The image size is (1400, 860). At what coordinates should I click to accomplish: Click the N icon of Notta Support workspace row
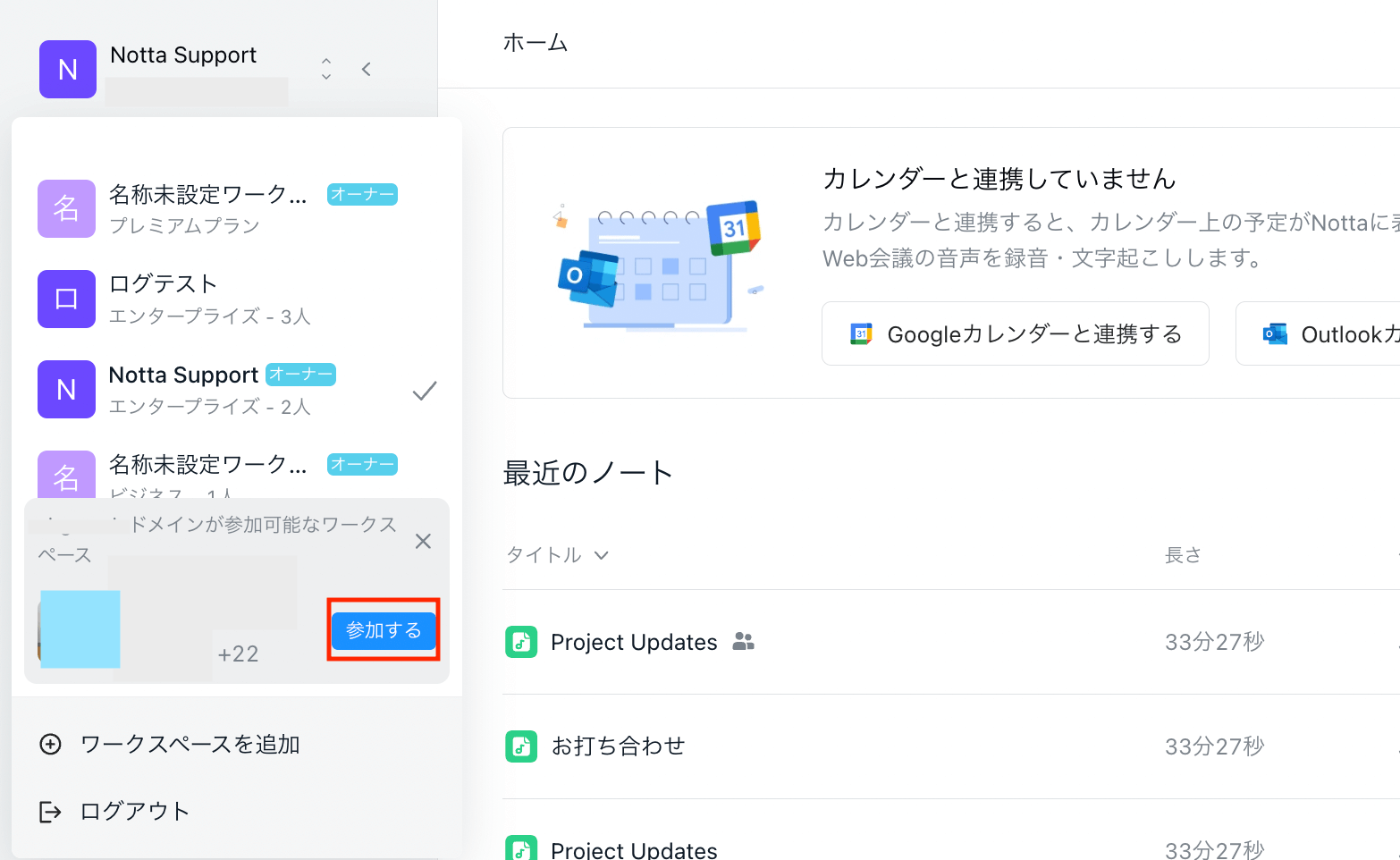[x=66, y=389]
